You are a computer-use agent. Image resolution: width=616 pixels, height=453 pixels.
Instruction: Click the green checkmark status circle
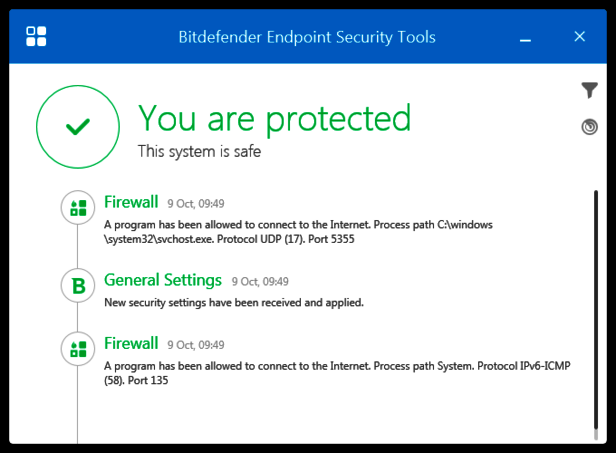[x=77, y=126]
